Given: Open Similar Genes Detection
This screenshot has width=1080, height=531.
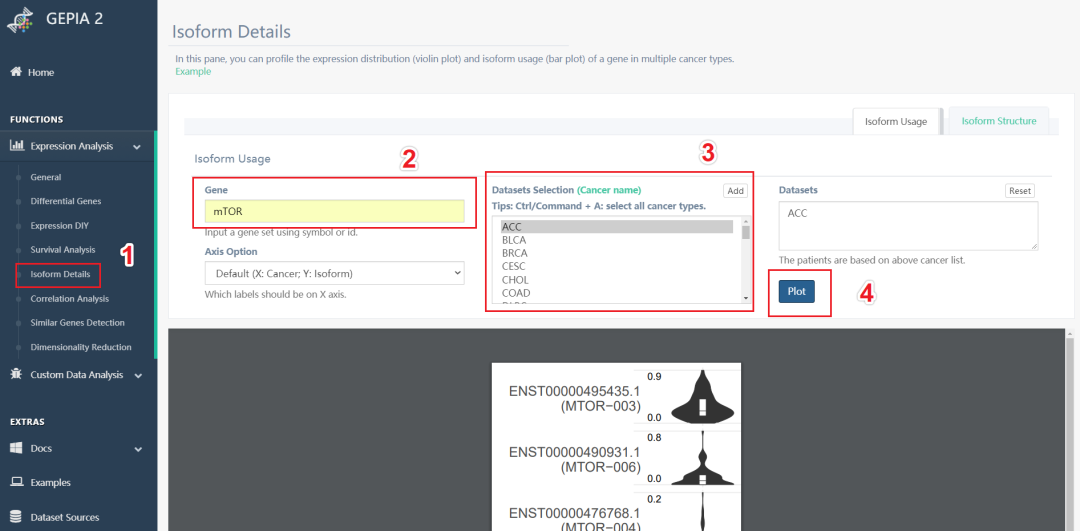Looking at the screenshot, I should tap(77, 322).
